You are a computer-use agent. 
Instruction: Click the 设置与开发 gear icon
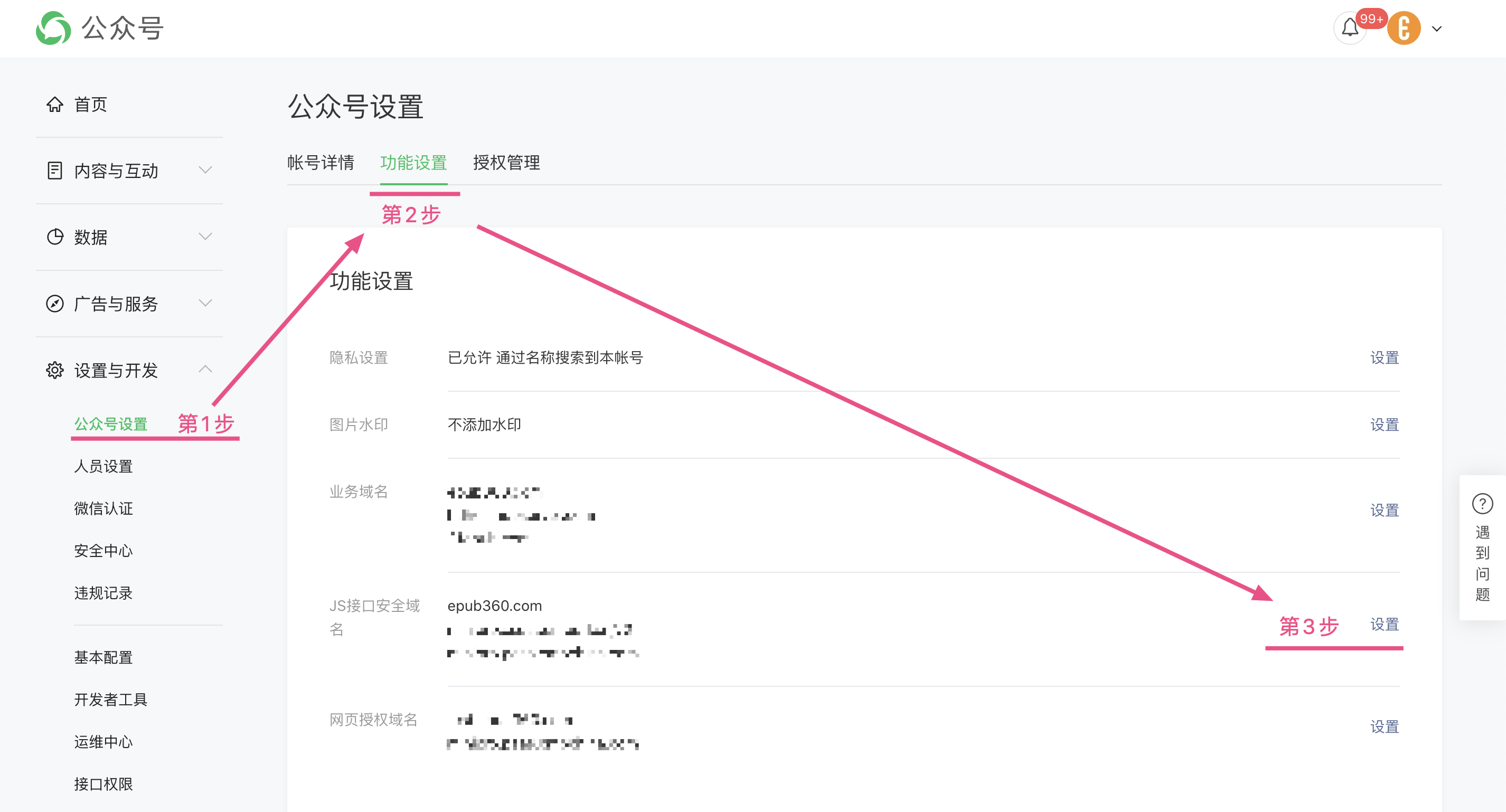(55, 370)
